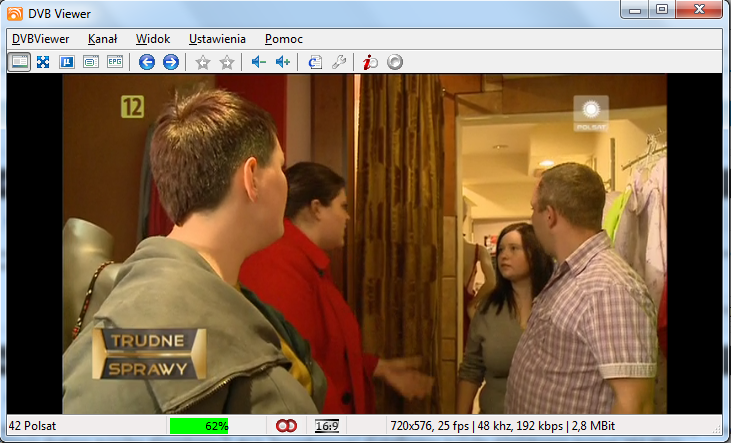Go to previous channel with left arrow
The image size is (731, 443).
[x=147, y=62]
